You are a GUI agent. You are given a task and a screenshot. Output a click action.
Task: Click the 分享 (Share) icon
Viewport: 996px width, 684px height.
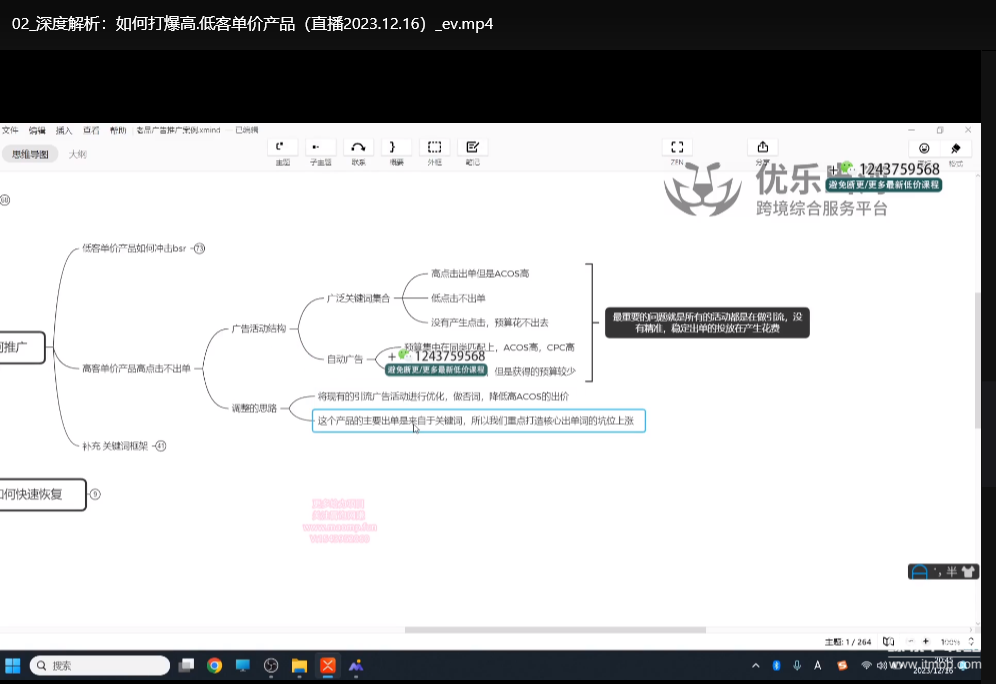(763, 147)
